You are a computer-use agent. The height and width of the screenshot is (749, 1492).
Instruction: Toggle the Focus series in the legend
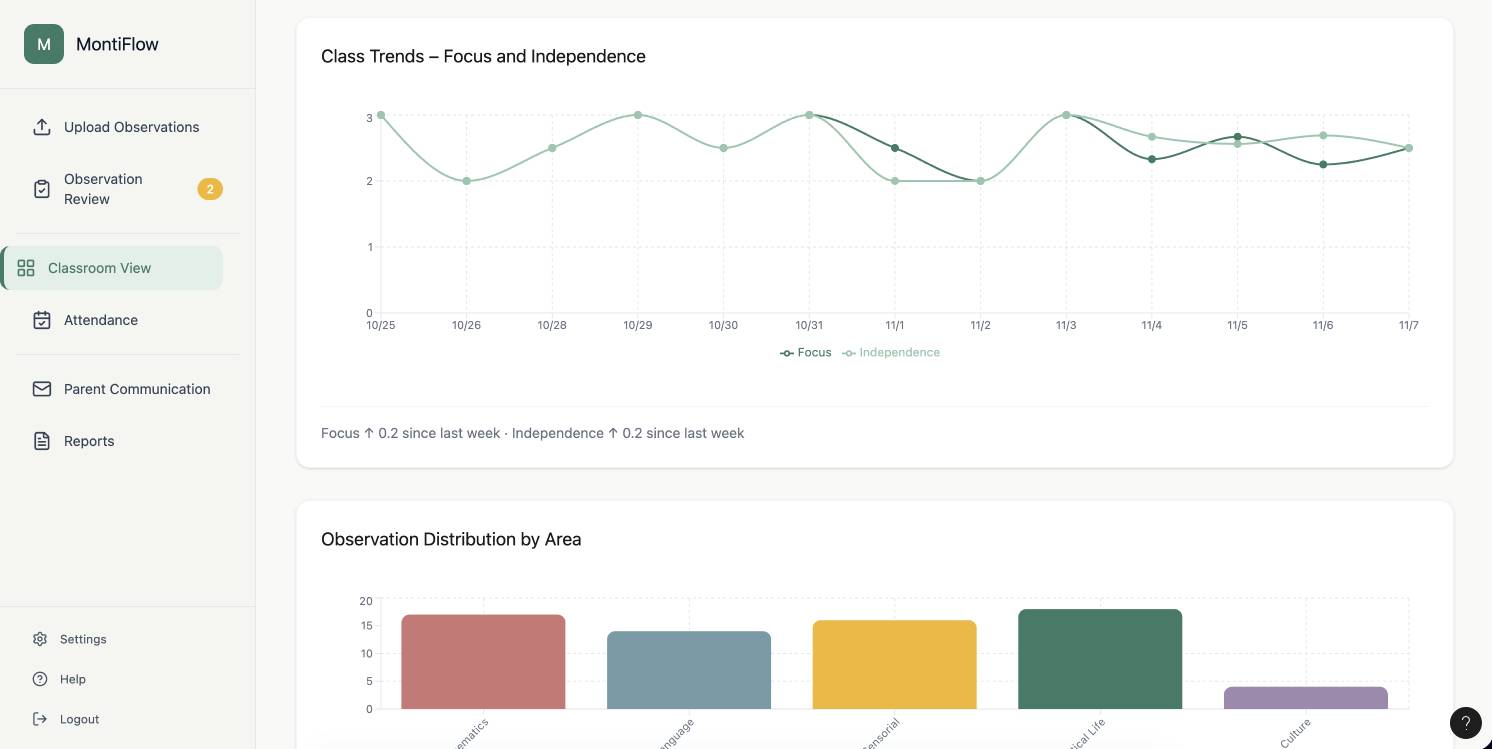click(x=805, y=352)
